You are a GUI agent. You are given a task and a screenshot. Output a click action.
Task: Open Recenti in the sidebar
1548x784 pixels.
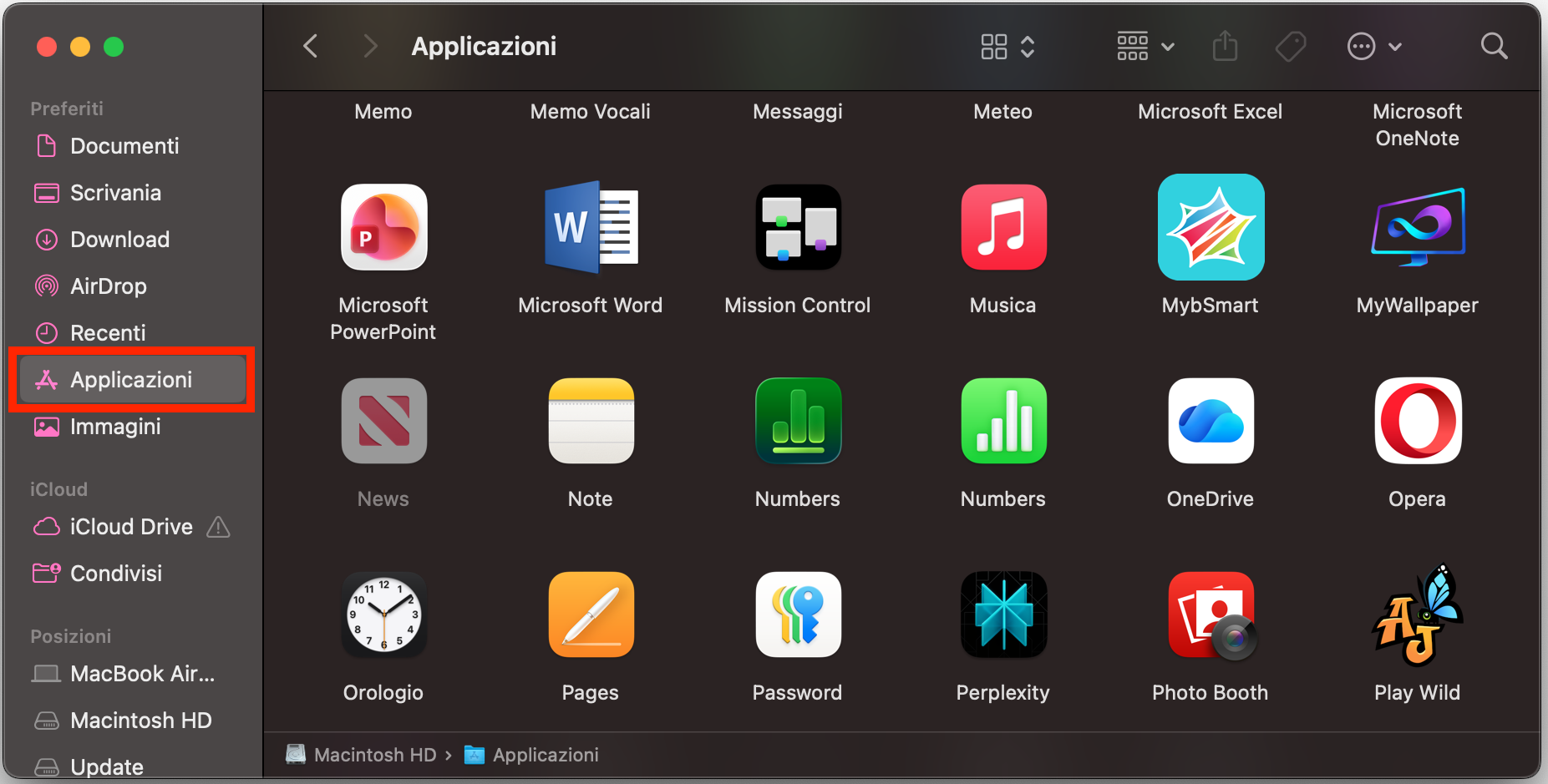pos(134,333)
